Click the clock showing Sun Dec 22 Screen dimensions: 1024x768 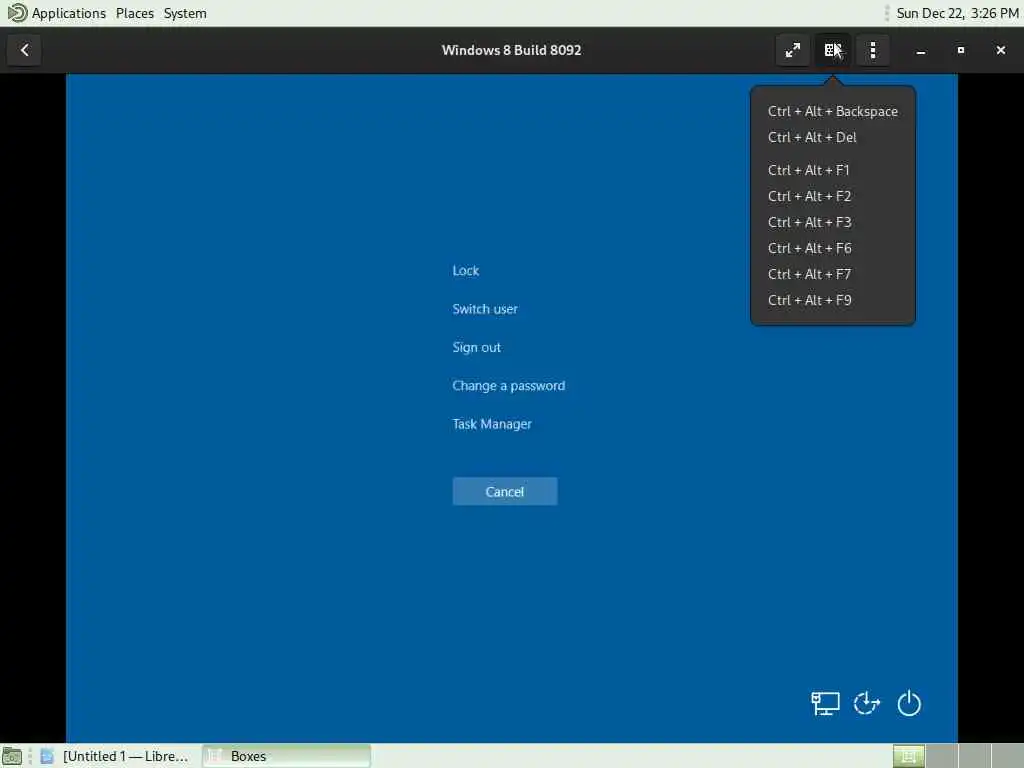click(x=957, y=13)
